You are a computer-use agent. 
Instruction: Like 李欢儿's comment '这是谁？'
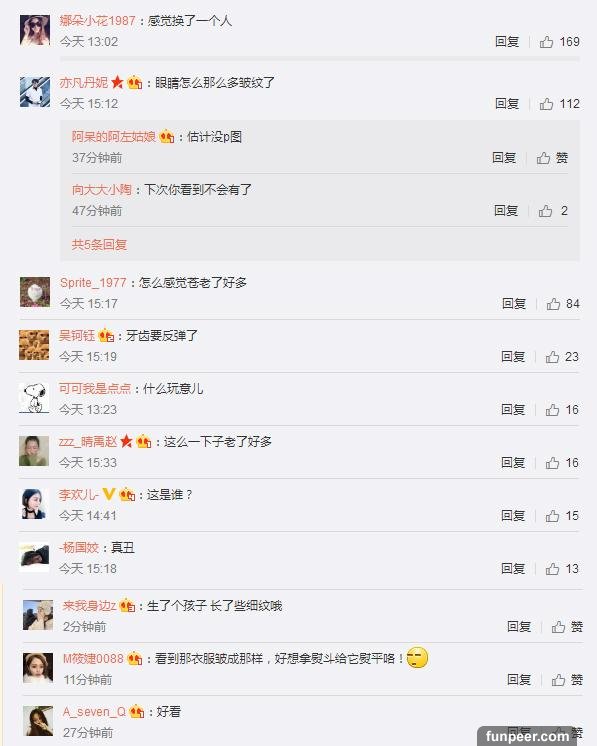pyautogui.click(x=552, y=516)
